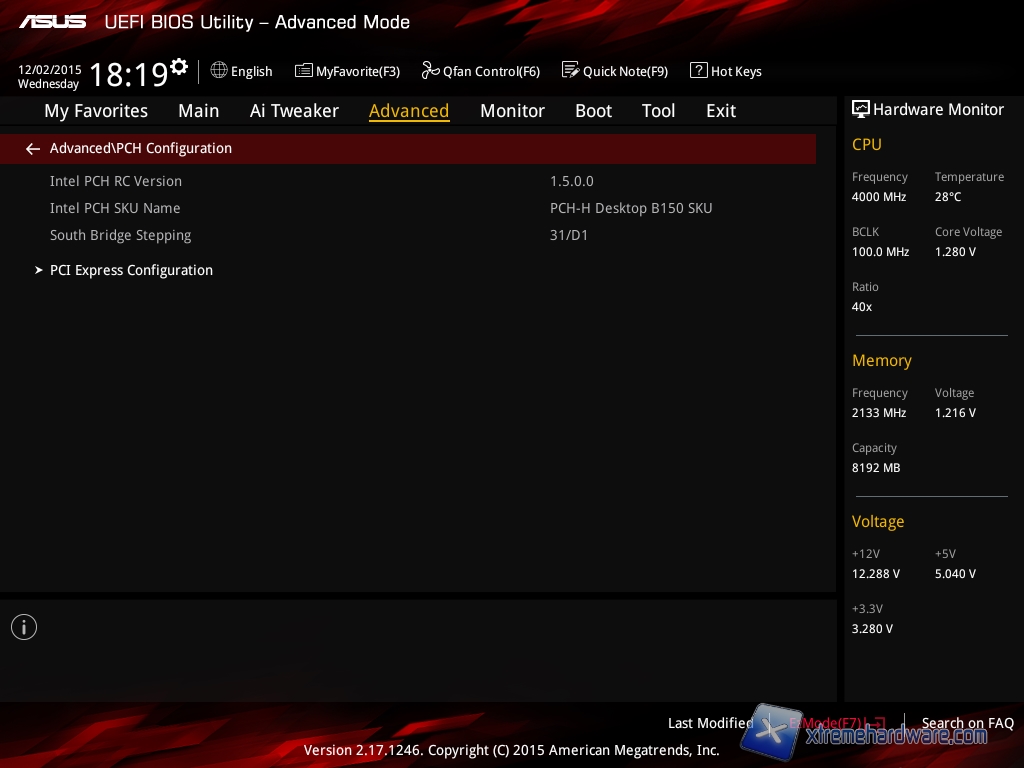The height and width of the screenshot is (768, 1024).
Task: Switch to the Monitor tab
Action: 512,111
